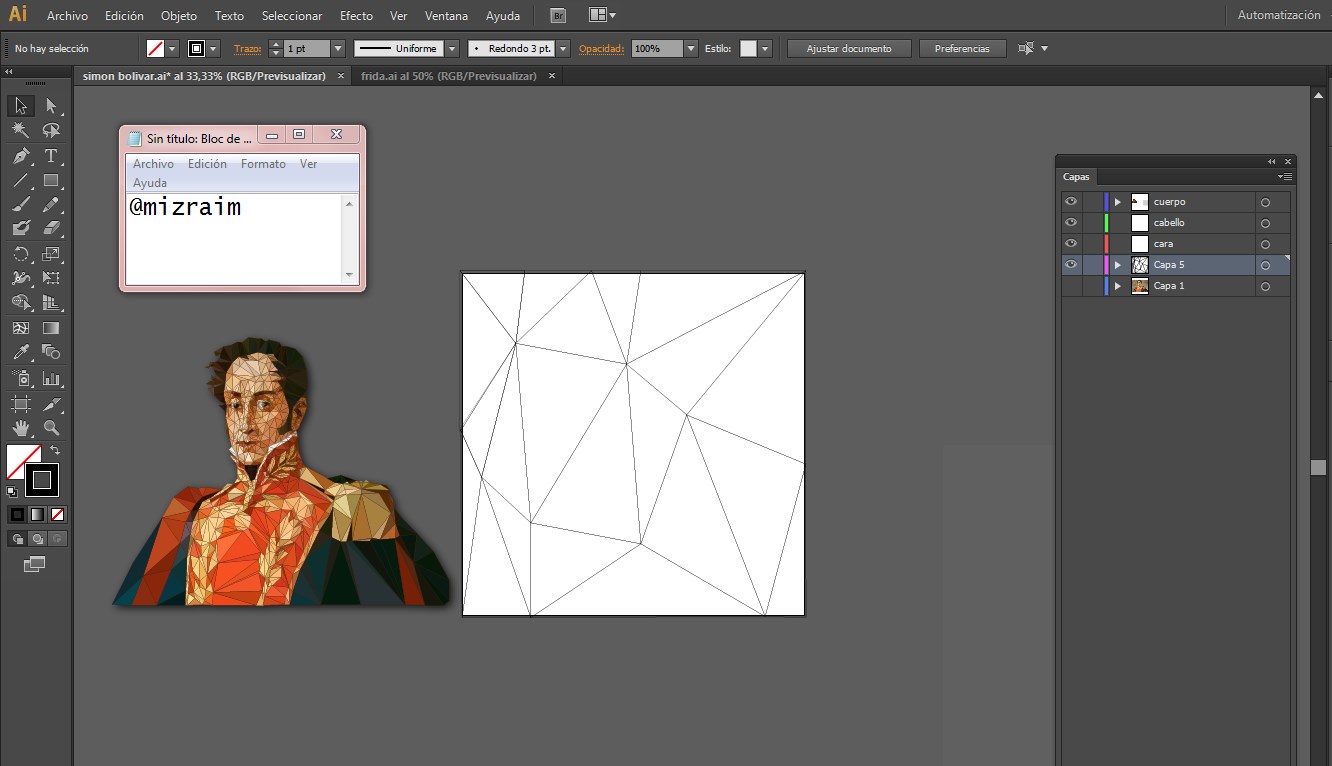Open the Efecto menu
Viewport: 1332px width, 766px height.
point(356,16)
